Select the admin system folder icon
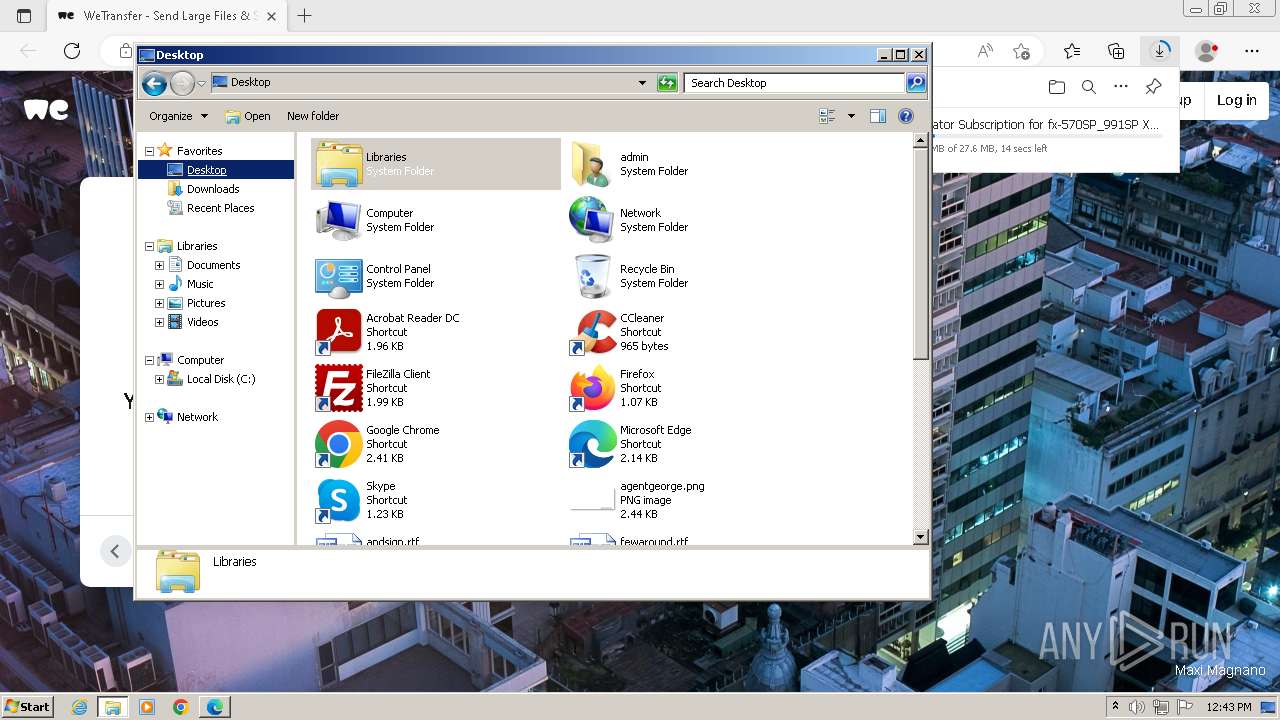 pos(592,164)
